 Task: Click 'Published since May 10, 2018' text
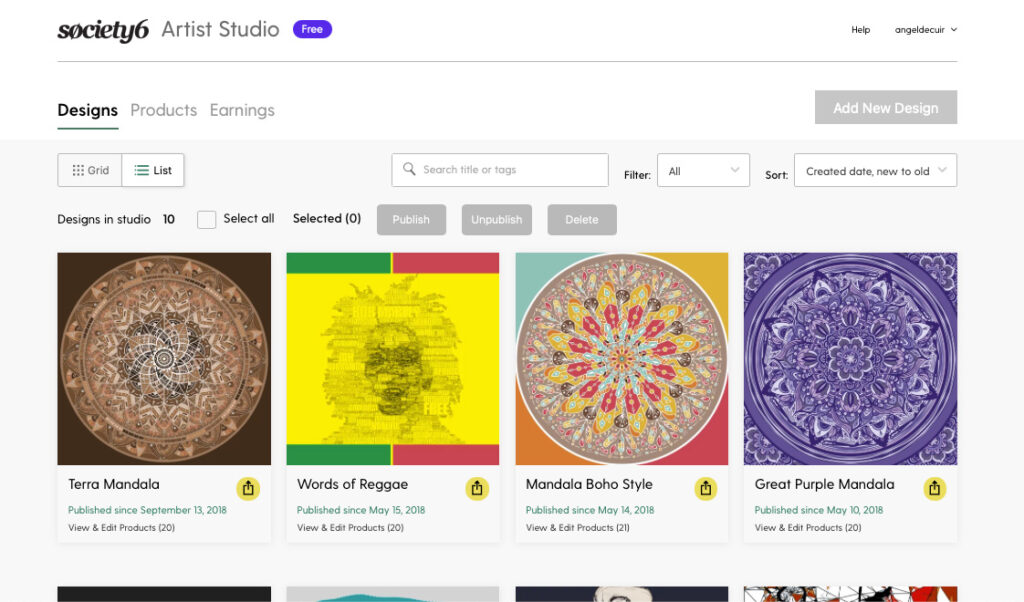click(x=818, y=510)
